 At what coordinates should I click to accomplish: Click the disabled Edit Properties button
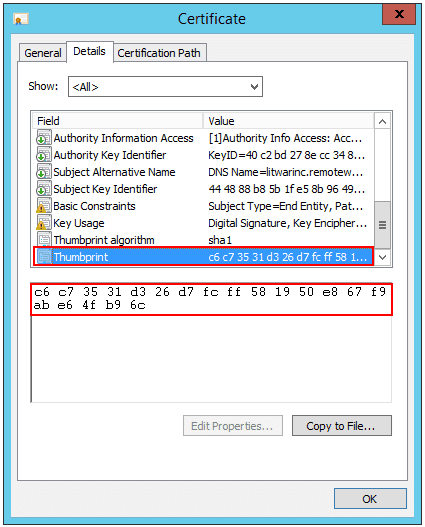232,426
